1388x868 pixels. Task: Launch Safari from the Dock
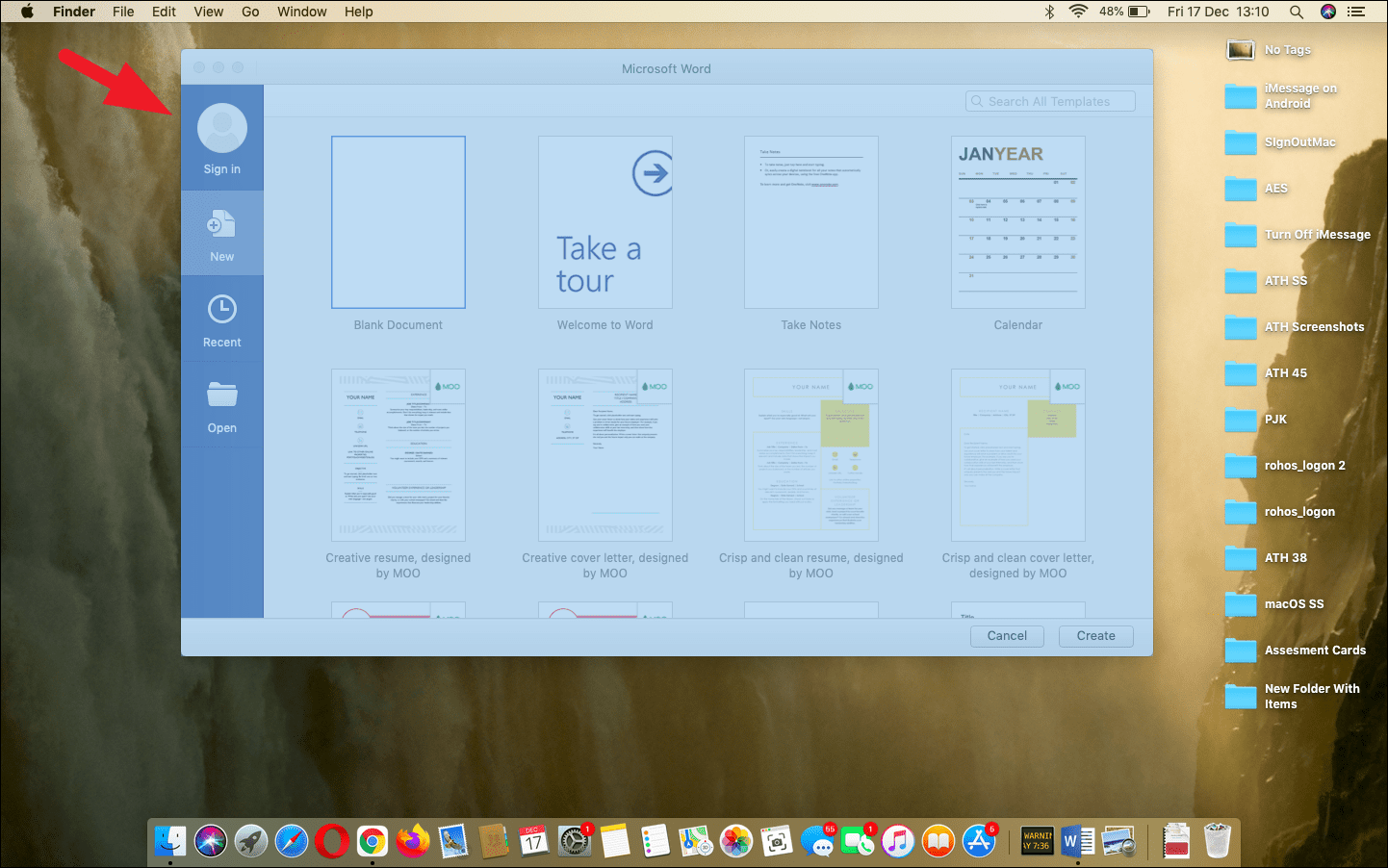[x=292, y=842]
